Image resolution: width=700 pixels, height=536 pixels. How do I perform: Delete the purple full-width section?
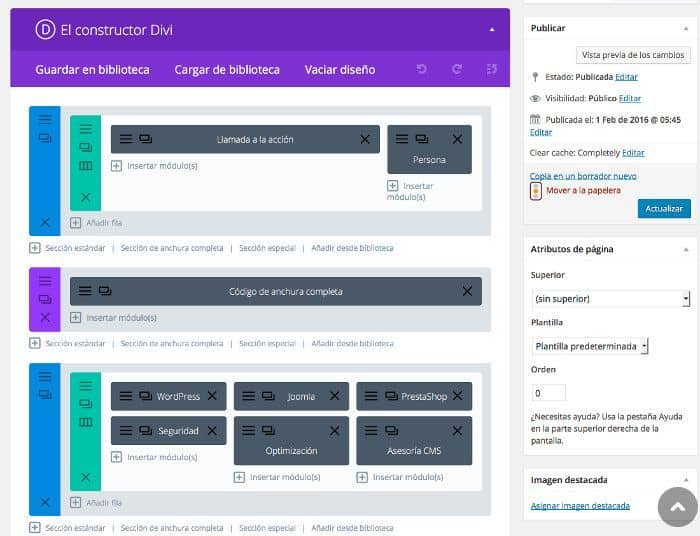pyautogui.click(x=45, y=317)
